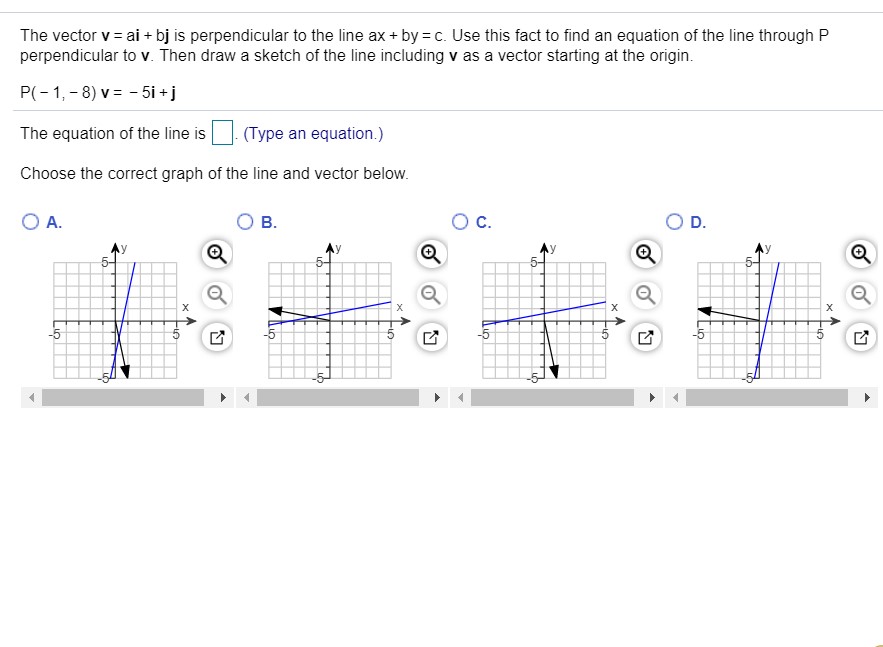The width and height of the screenshot is (883, 647).
Task: Open graph D in a larger view
Action: click(860, 336)
